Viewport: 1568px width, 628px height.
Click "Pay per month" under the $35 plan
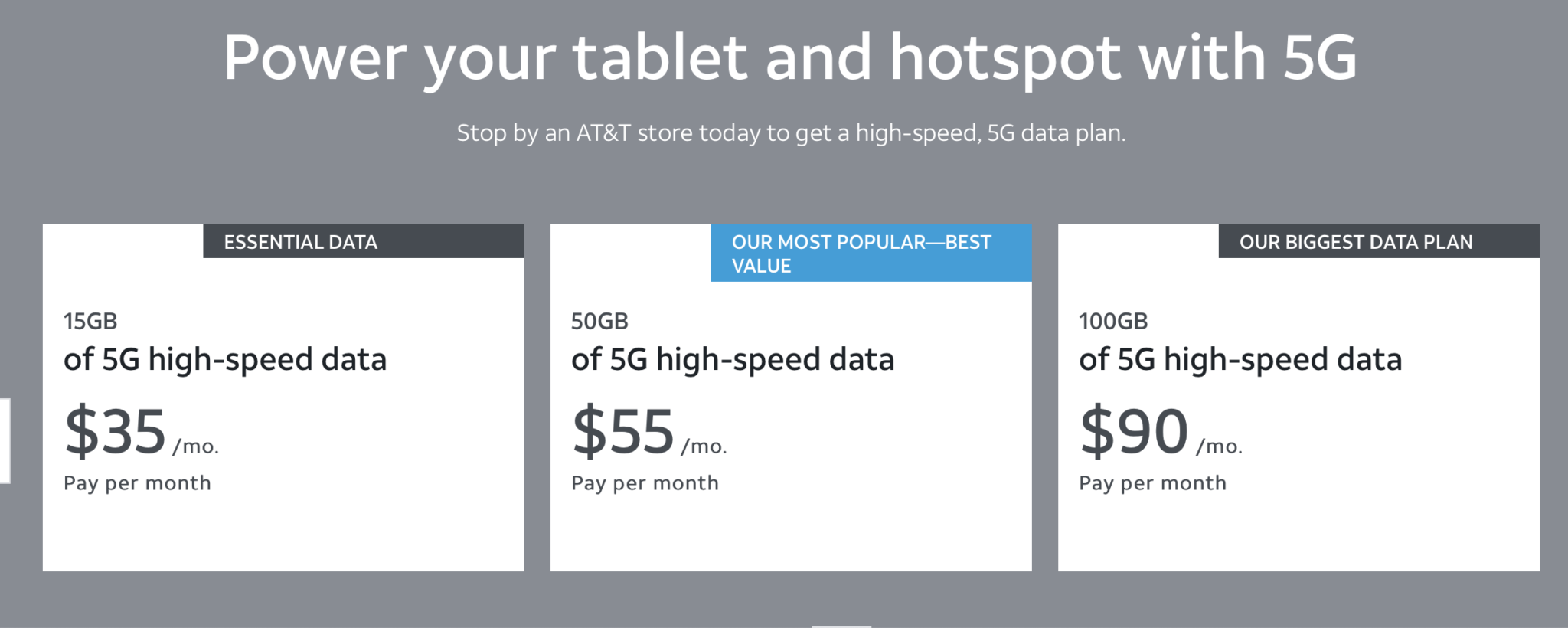point(137,483)
